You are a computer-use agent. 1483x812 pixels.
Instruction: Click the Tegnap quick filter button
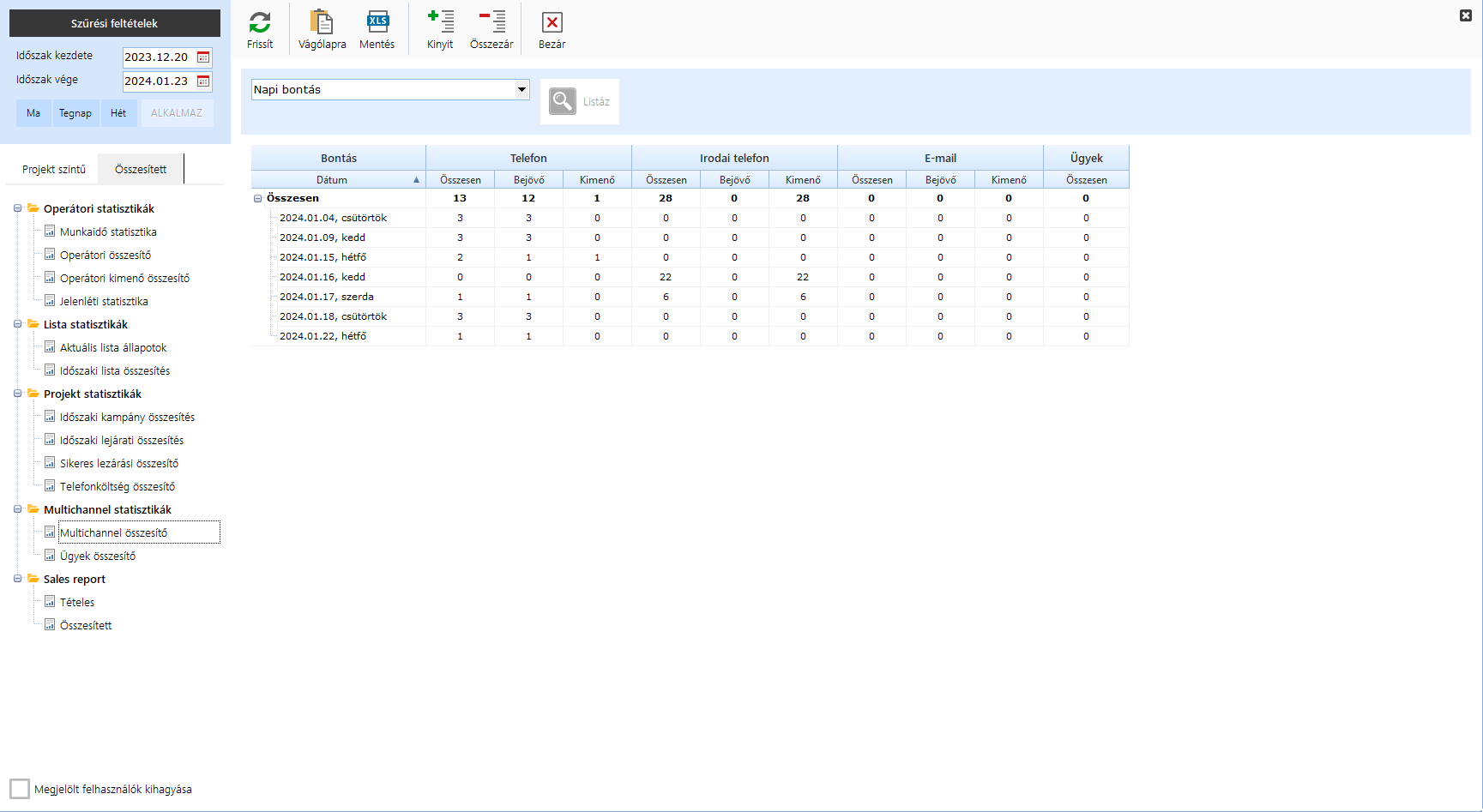coord(75,113)
